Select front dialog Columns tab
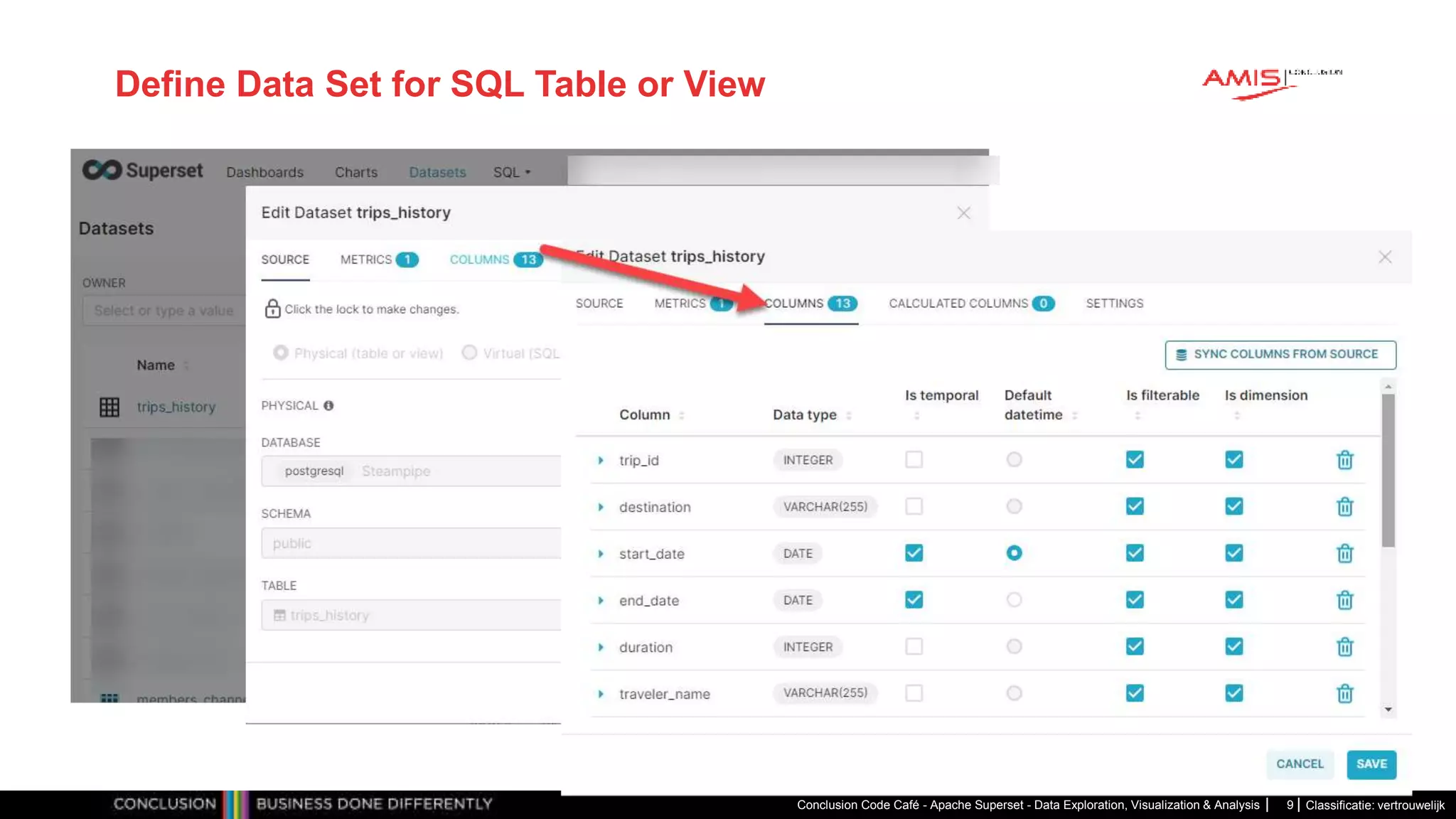 pyautogui.click(x=811, y=304)
